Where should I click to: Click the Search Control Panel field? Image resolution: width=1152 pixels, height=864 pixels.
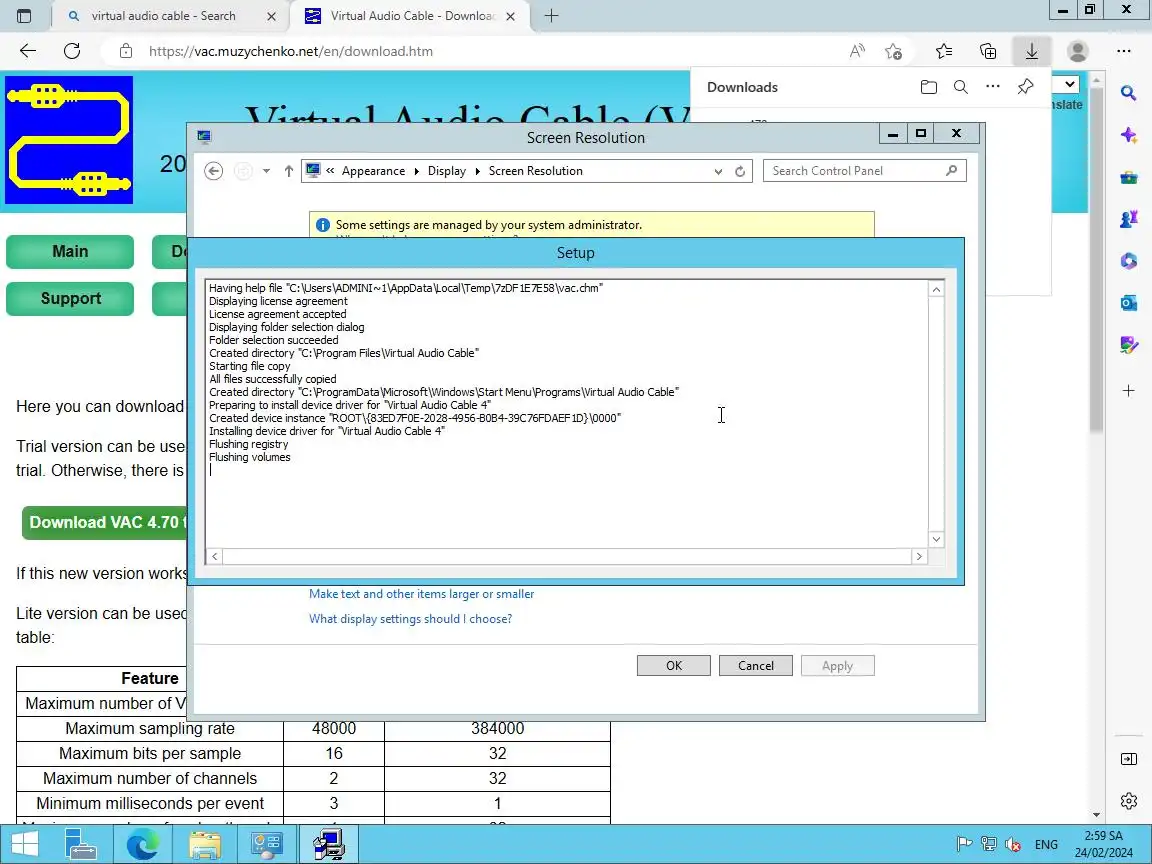pyautogui.click(x=864, y=170)
